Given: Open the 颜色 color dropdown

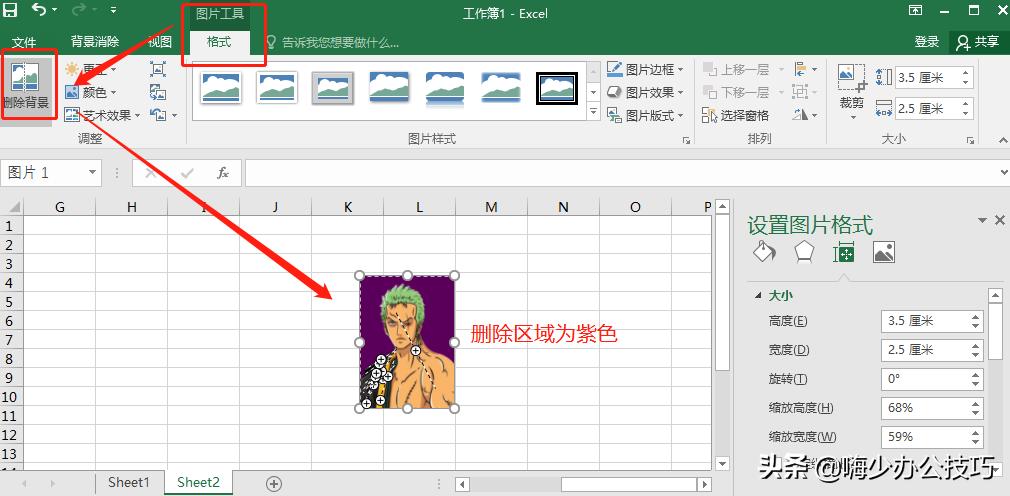Looking at the screenshot, I should 91,92.
